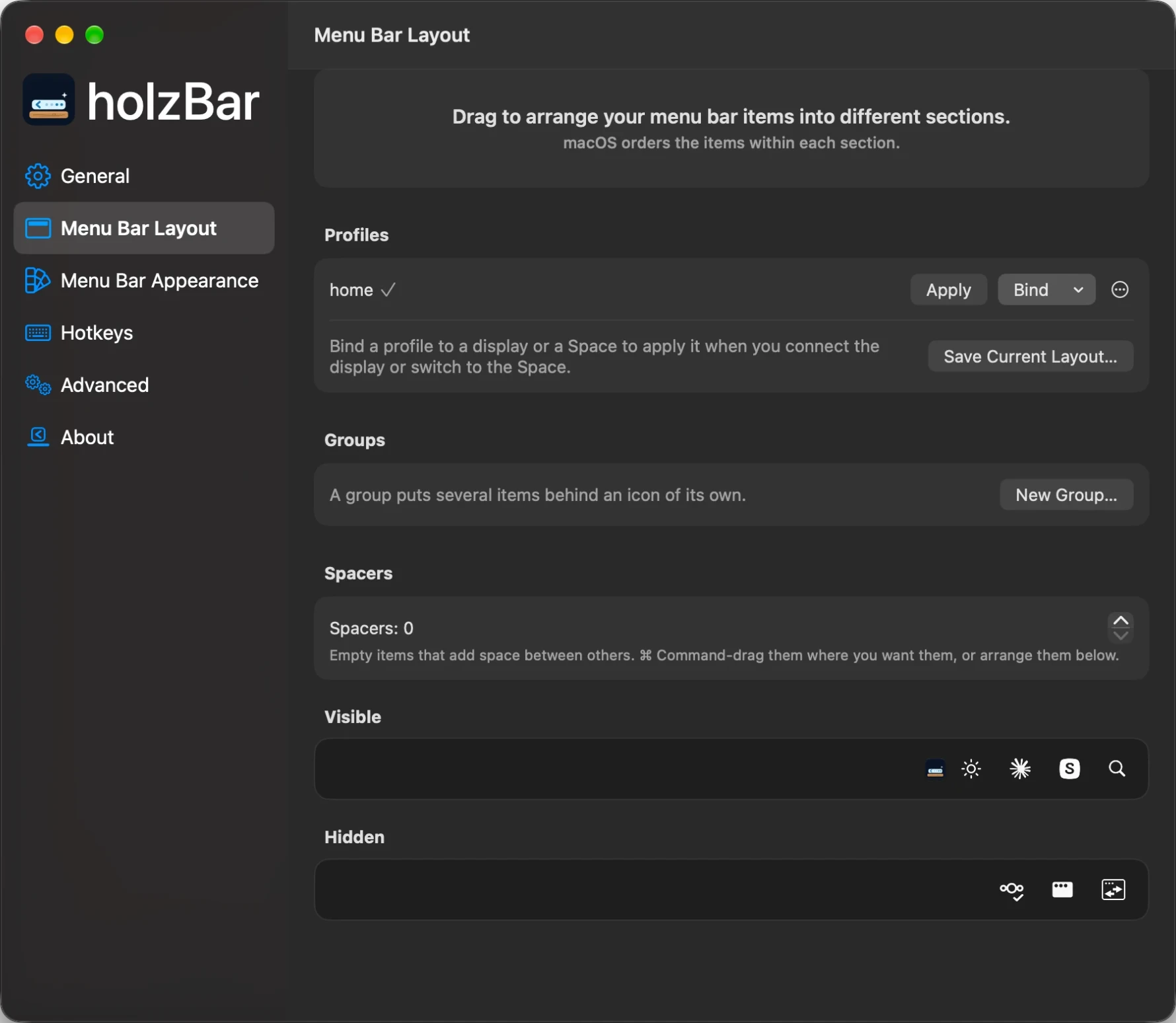Click the starburst icon in Visible section
Image resolution: width=1176 pixels, height=1023 pixels.
1020,769
